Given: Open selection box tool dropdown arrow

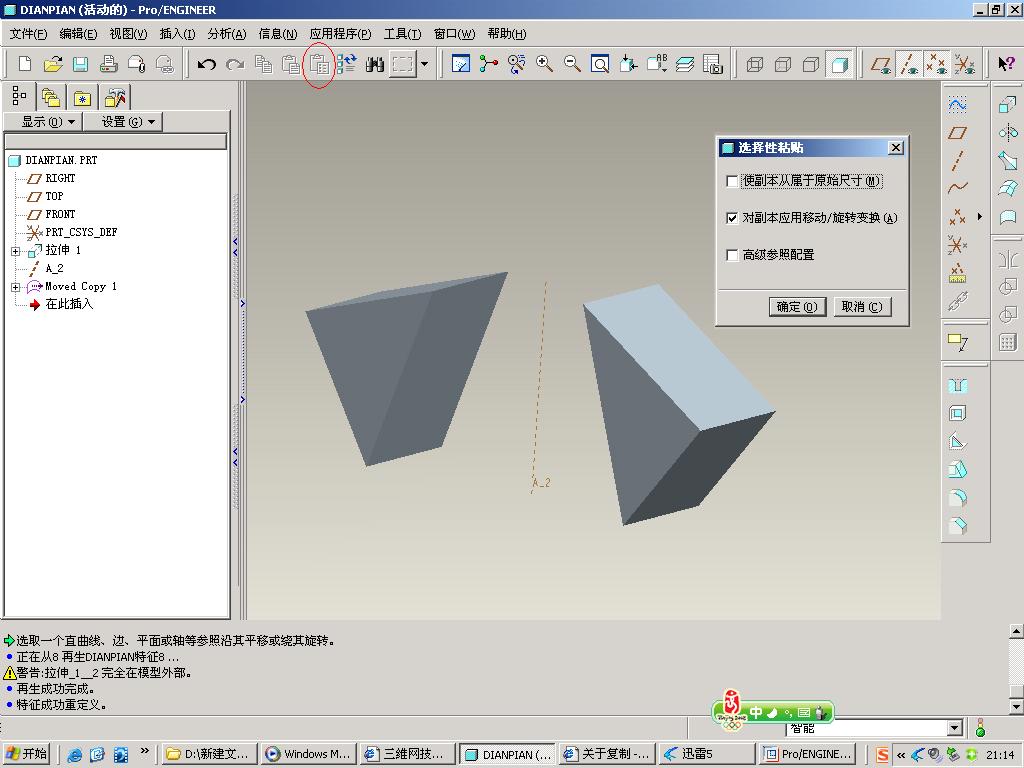Looking at the screenshot, I should tap(425, 64).
